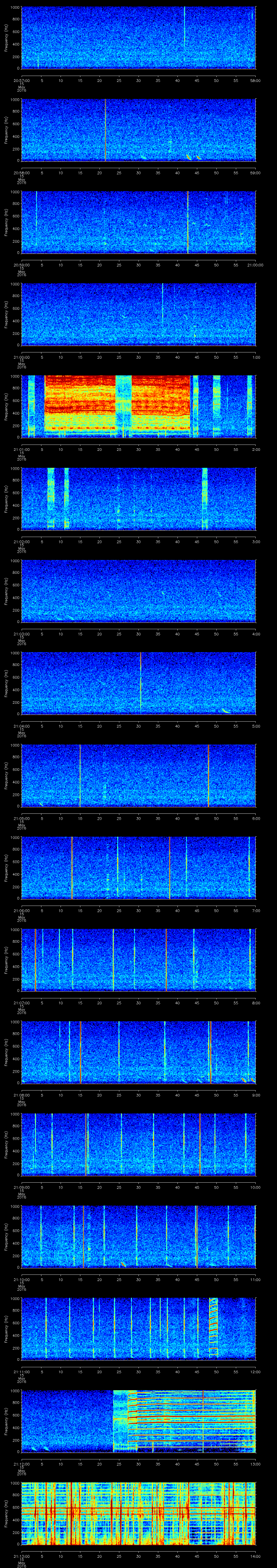Image resolution: width=277 pixels, height=1568 pixels.
Task: Select the spectrogram panel starting at 21:08:00
Action: [x=138, y=1052]
